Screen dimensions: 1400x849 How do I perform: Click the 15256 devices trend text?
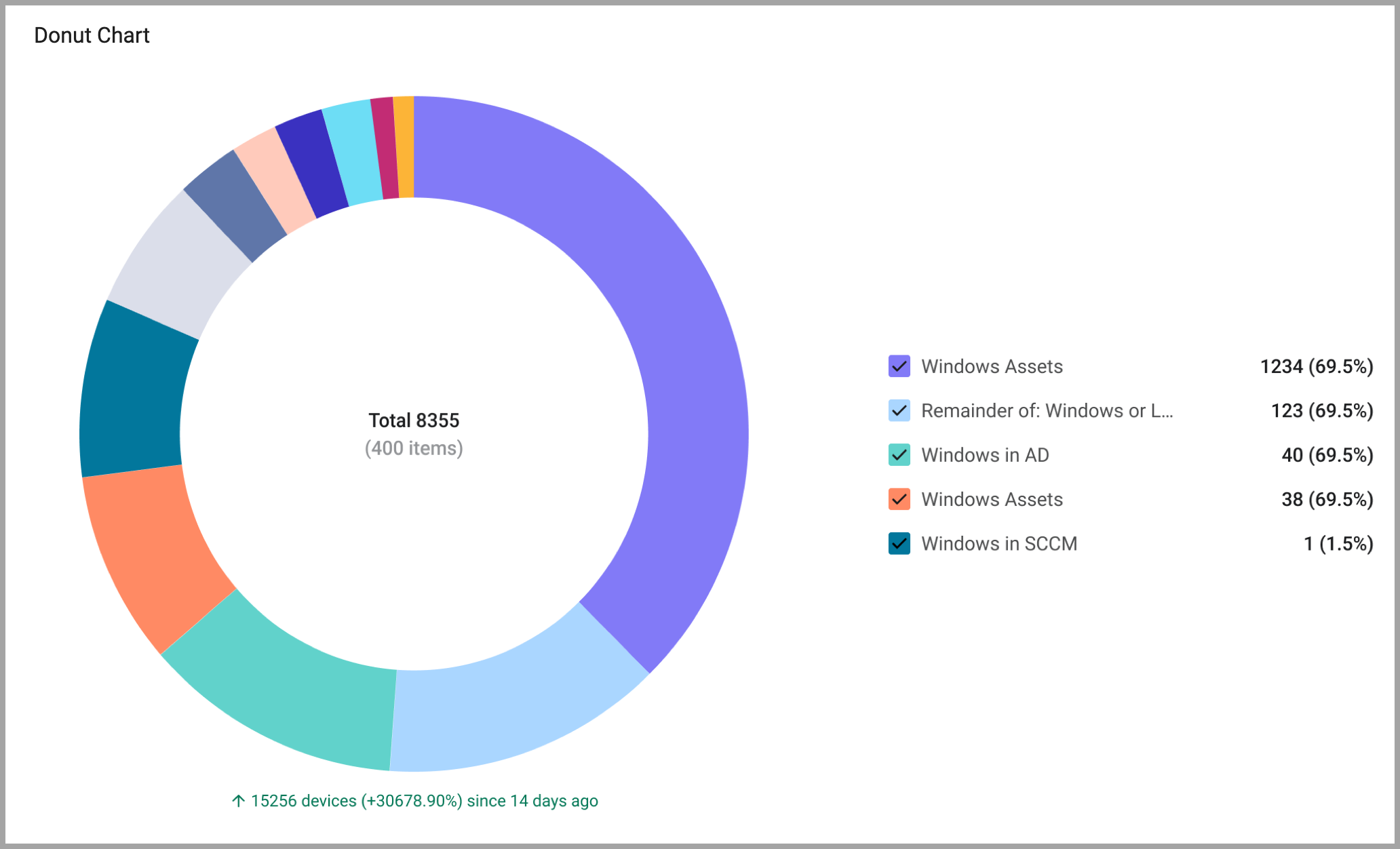coord(414,801)
